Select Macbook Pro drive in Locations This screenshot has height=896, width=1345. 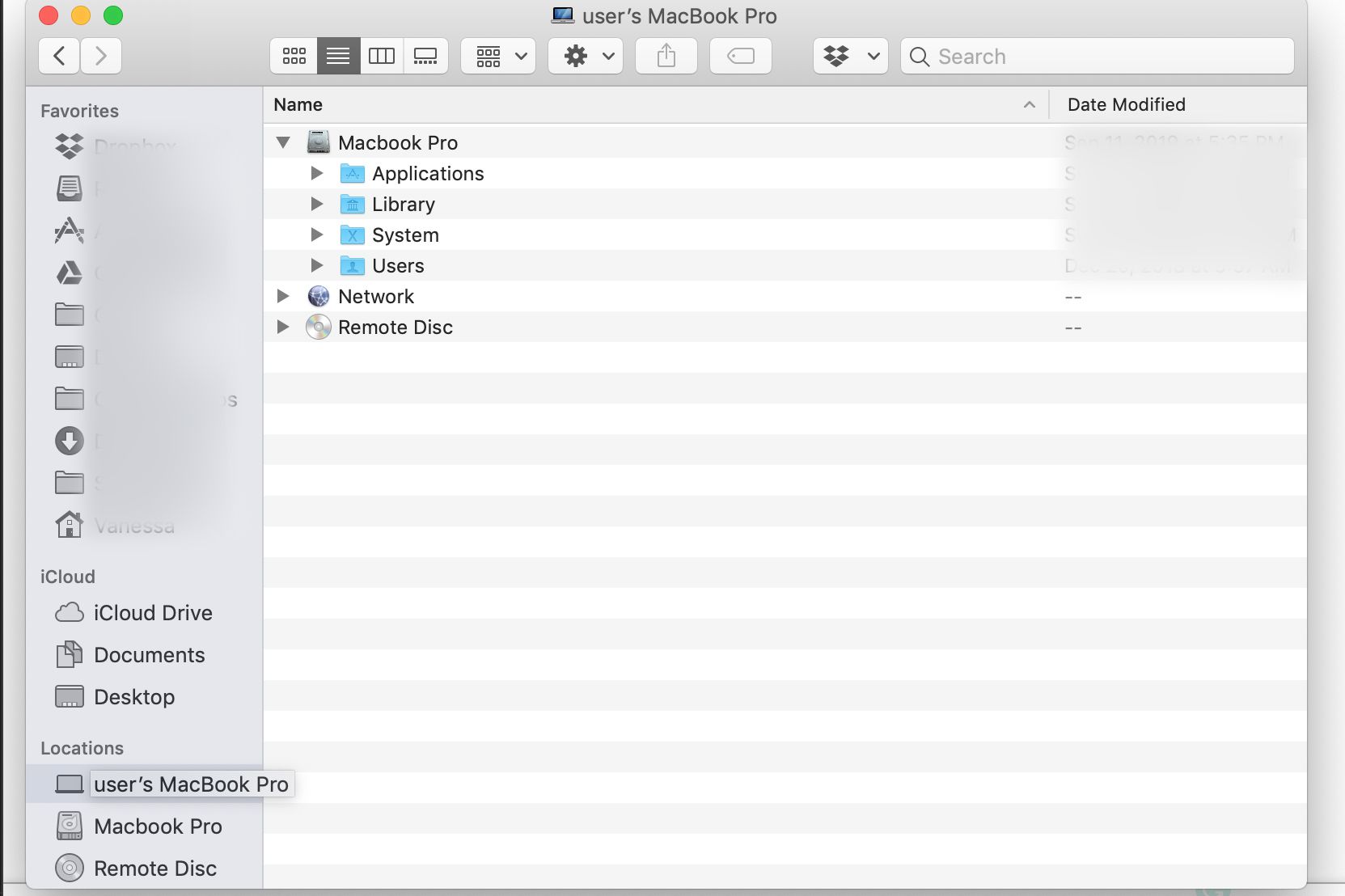(x=144, y=826)
